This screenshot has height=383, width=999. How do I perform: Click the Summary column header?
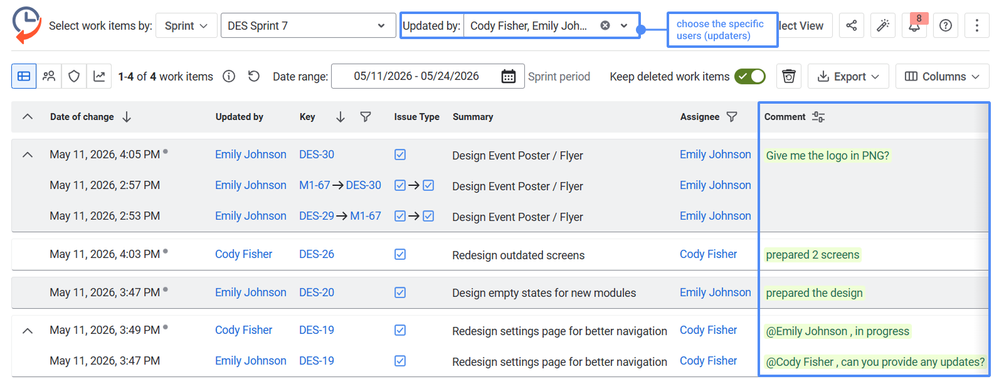coord(473,117)
